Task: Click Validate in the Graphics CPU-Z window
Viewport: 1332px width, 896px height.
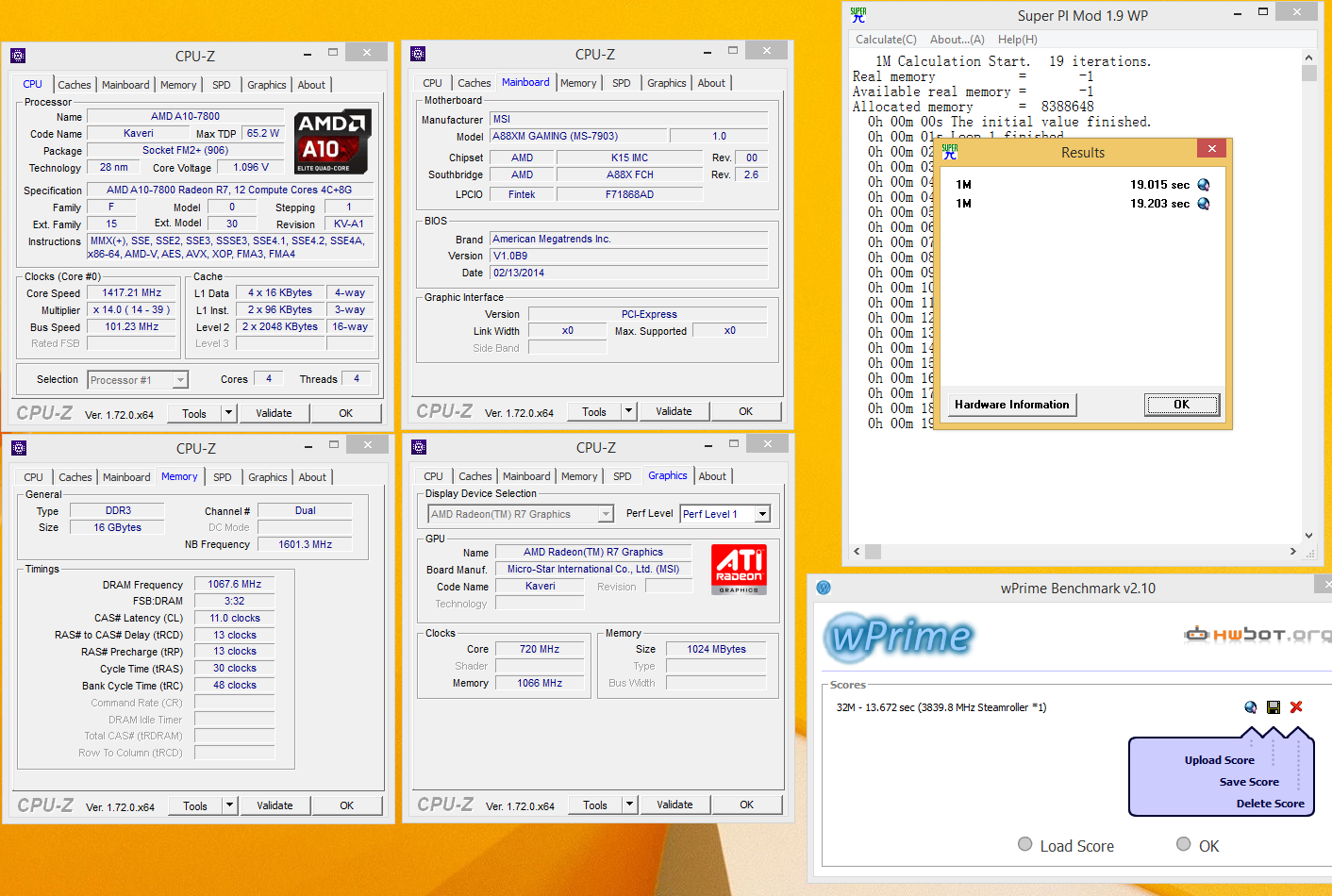Action: pos(674,805)
